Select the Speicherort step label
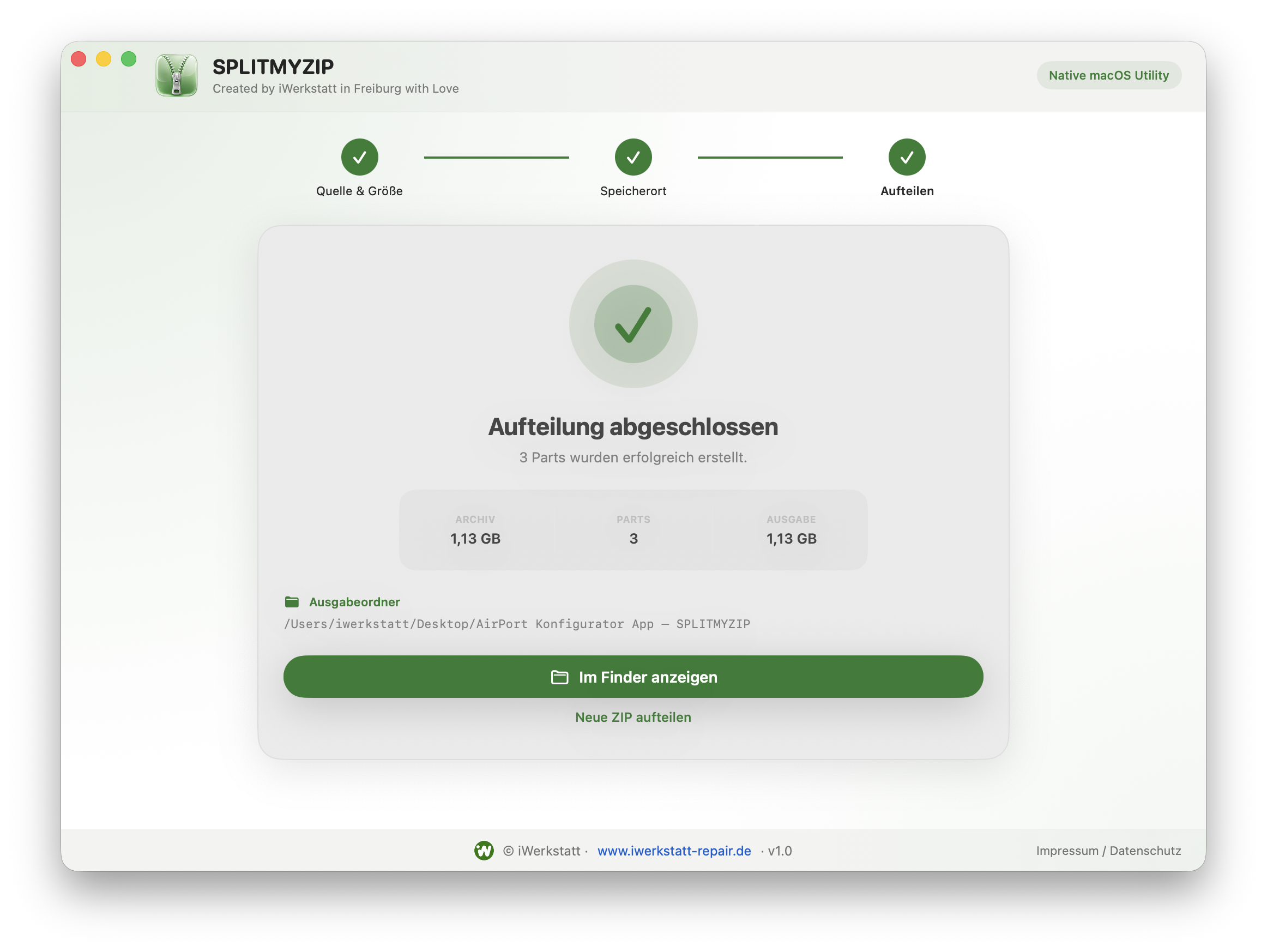 click(633, 191)
